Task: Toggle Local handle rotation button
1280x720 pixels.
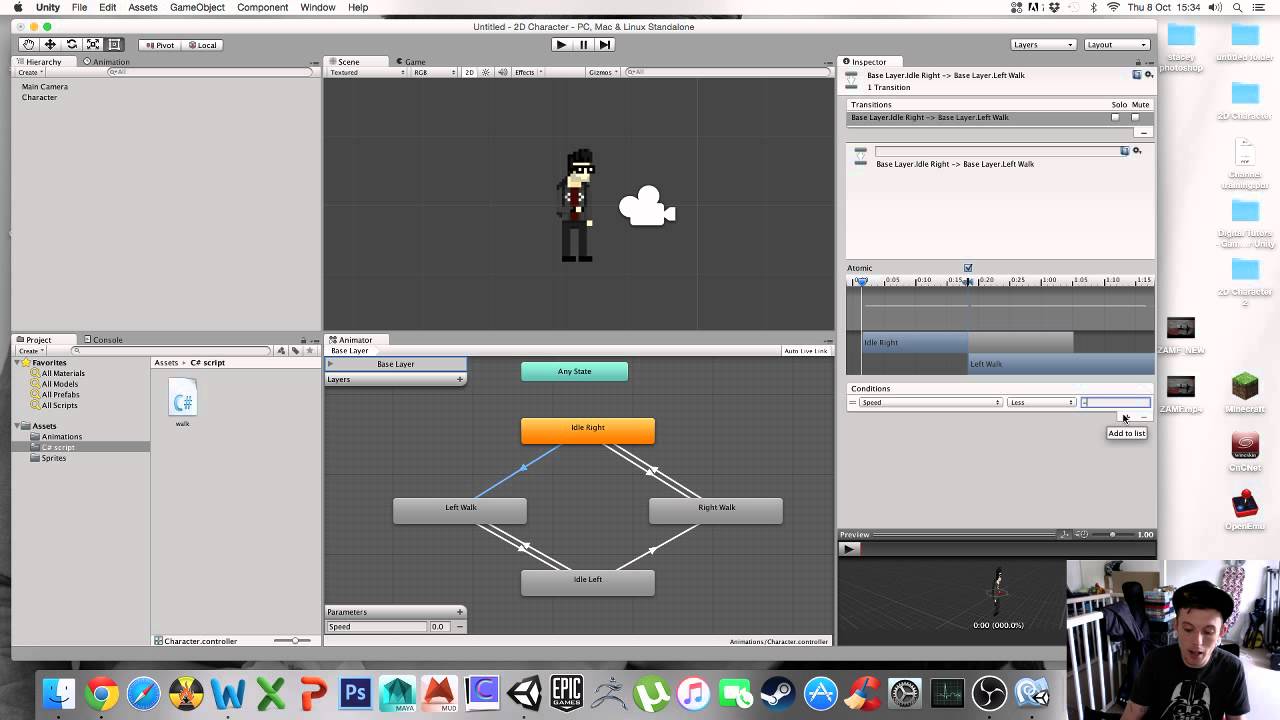Action: pos(201,45)
